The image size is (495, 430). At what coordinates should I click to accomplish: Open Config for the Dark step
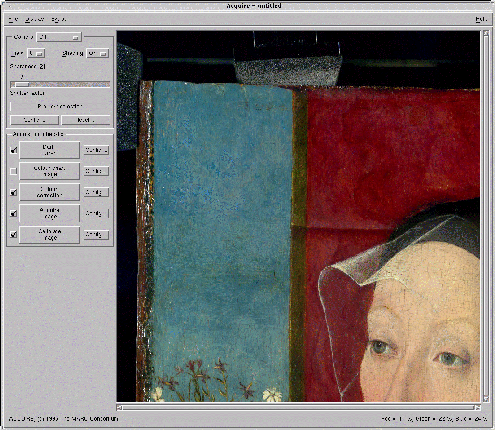[96, 150]
